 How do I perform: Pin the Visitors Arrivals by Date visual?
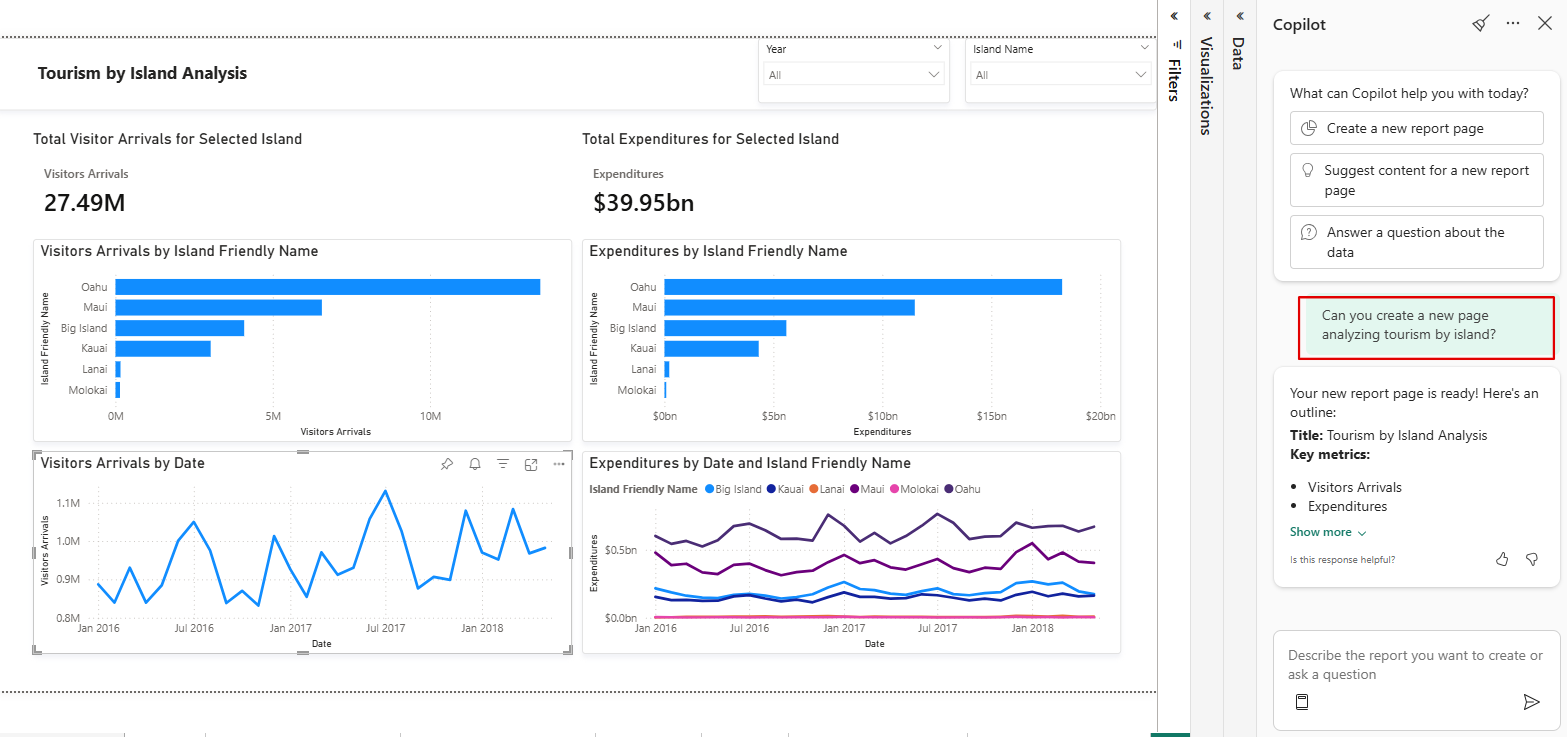coord(447,463)
